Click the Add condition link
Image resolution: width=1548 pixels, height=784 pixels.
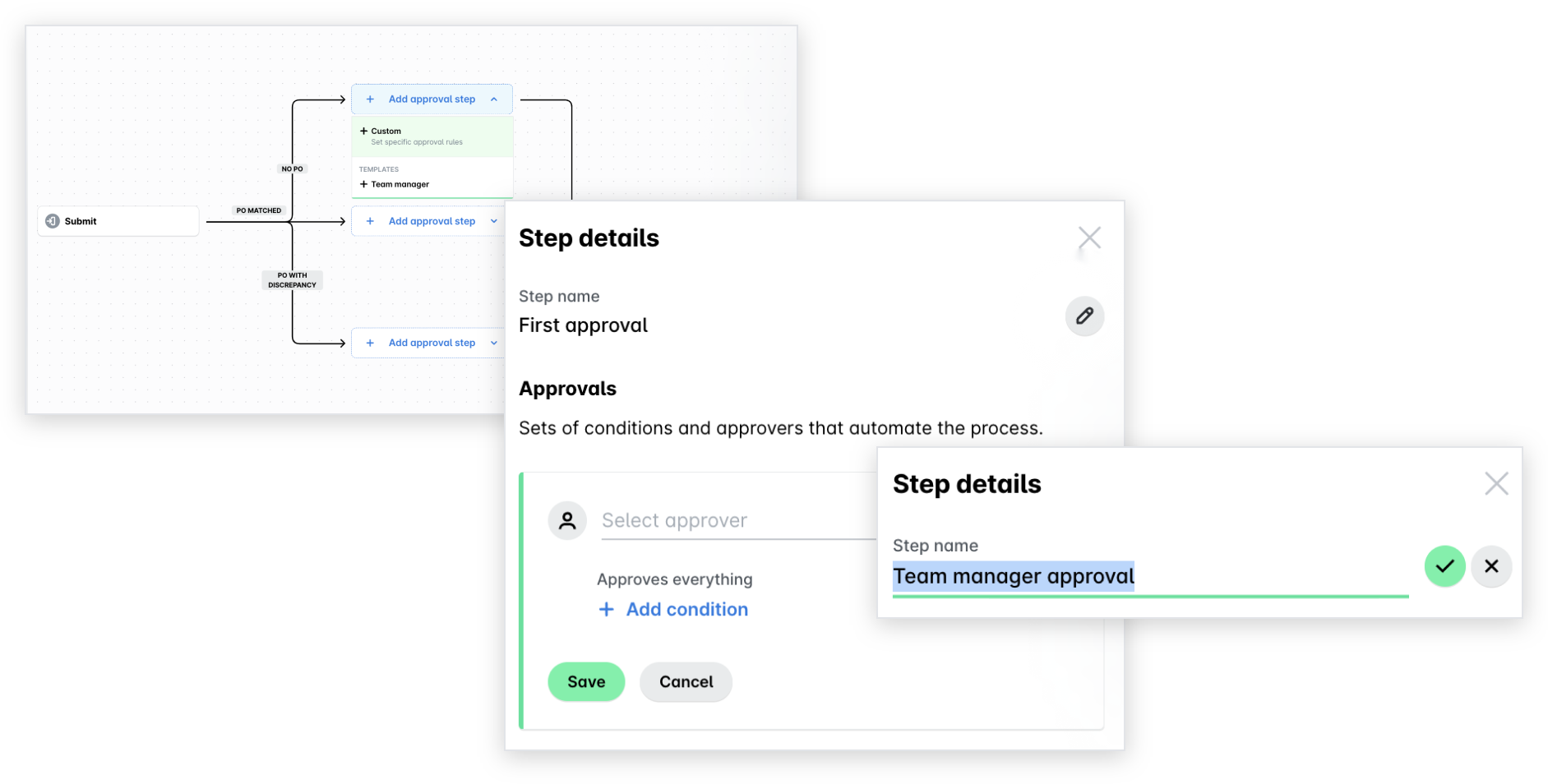[687, 610]
